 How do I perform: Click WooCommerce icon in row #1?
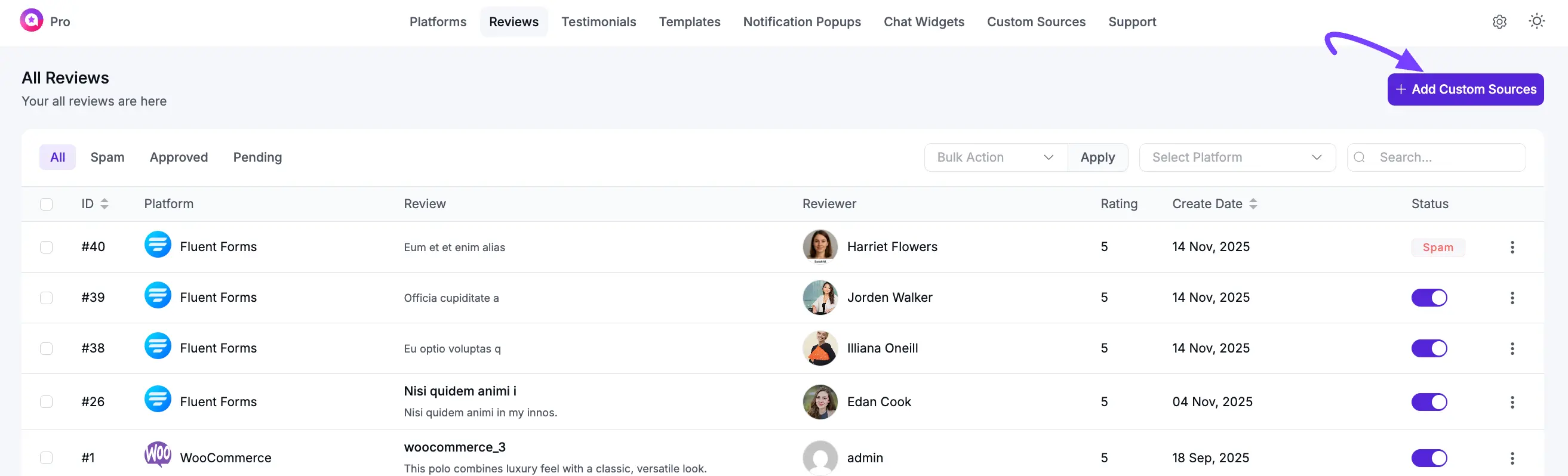(158, 455)
